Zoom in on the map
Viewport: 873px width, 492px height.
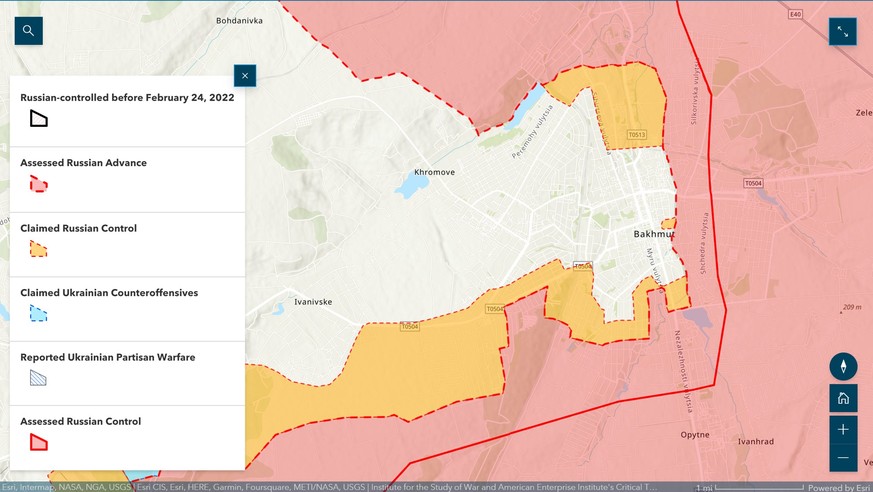(x=843, y=429)
